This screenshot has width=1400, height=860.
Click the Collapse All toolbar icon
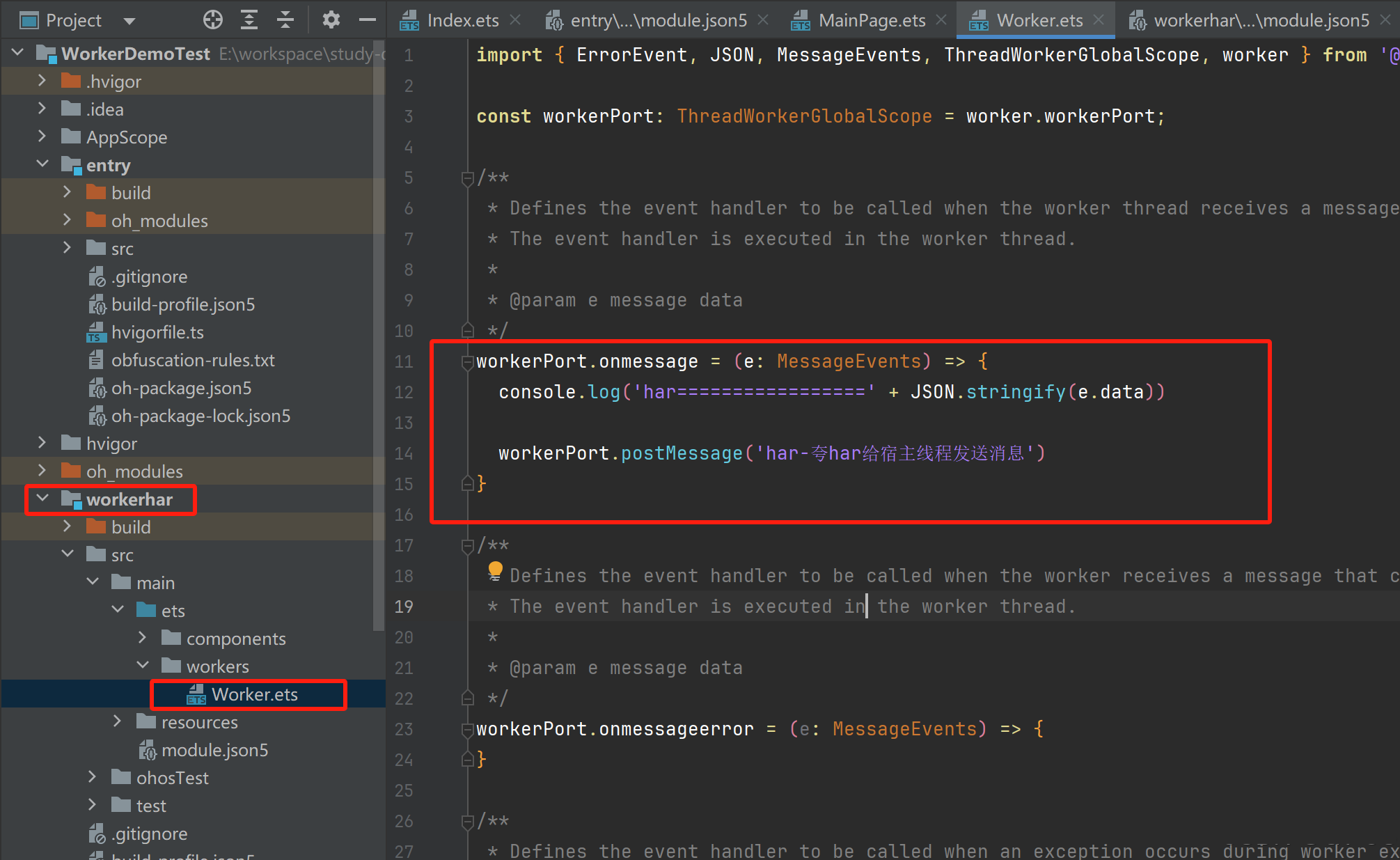(x=285, y=20)
